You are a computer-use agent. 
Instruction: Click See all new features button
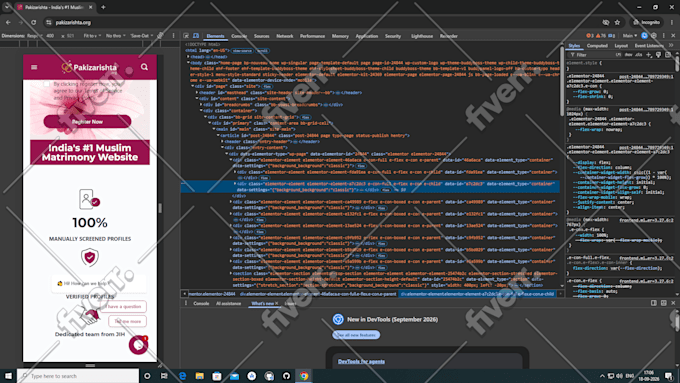[356, 335]
